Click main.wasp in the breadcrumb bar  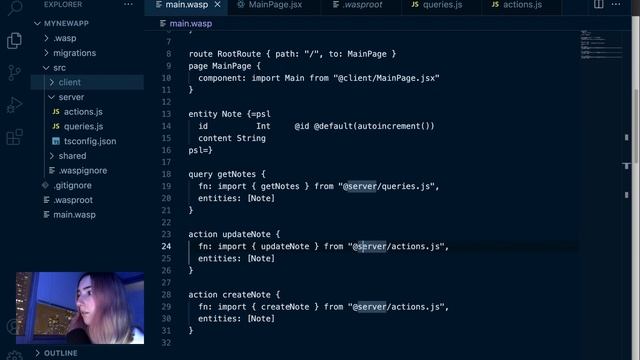(x=191, y=23)
